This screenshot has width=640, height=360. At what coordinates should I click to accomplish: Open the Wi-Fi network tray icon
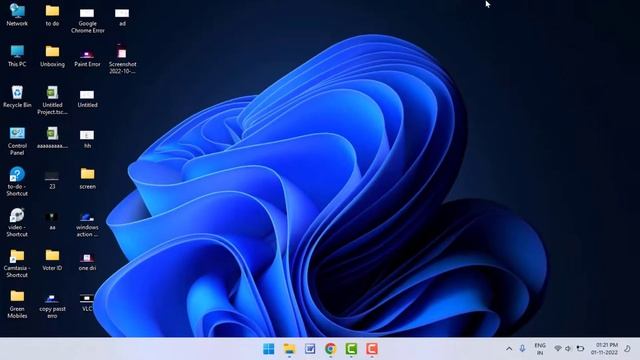558,349
